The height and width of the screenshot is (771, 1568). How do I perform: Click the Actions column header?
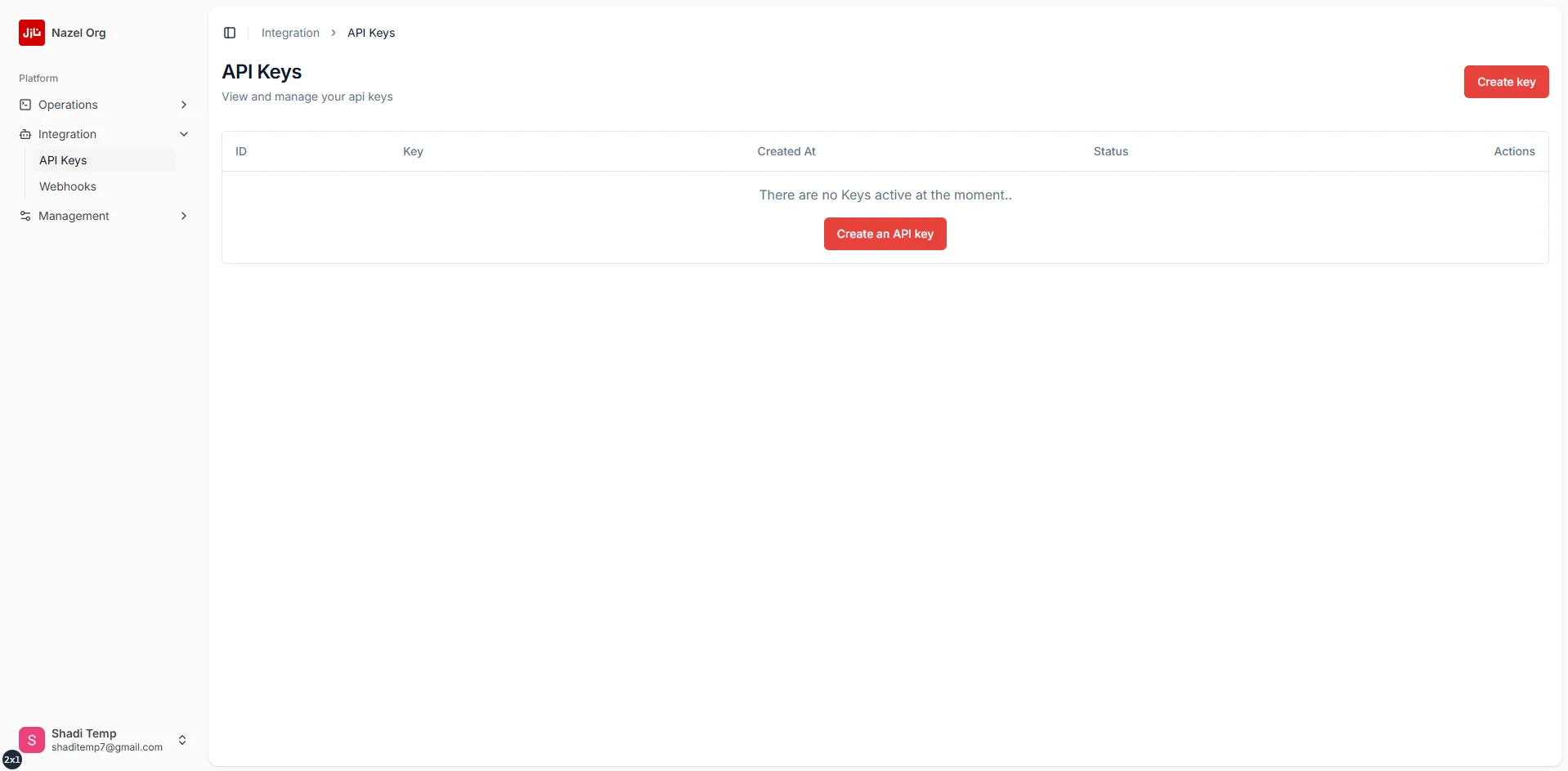(1514, 150)
